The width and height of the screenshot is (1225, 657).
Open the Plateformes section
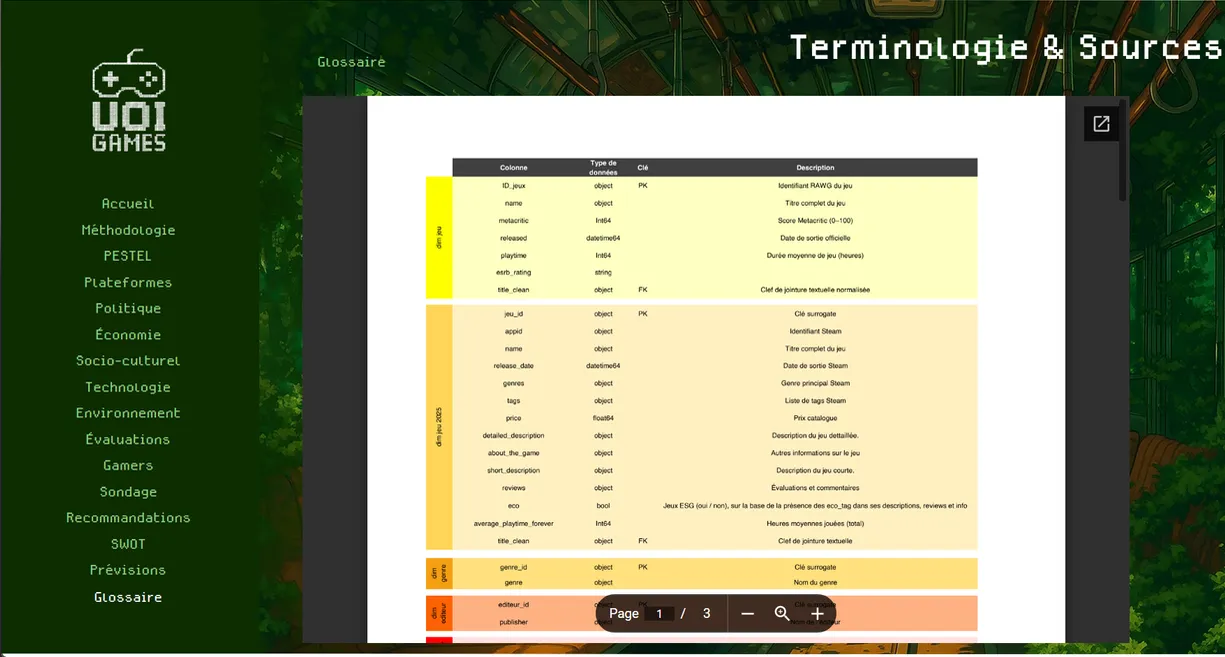128,283
